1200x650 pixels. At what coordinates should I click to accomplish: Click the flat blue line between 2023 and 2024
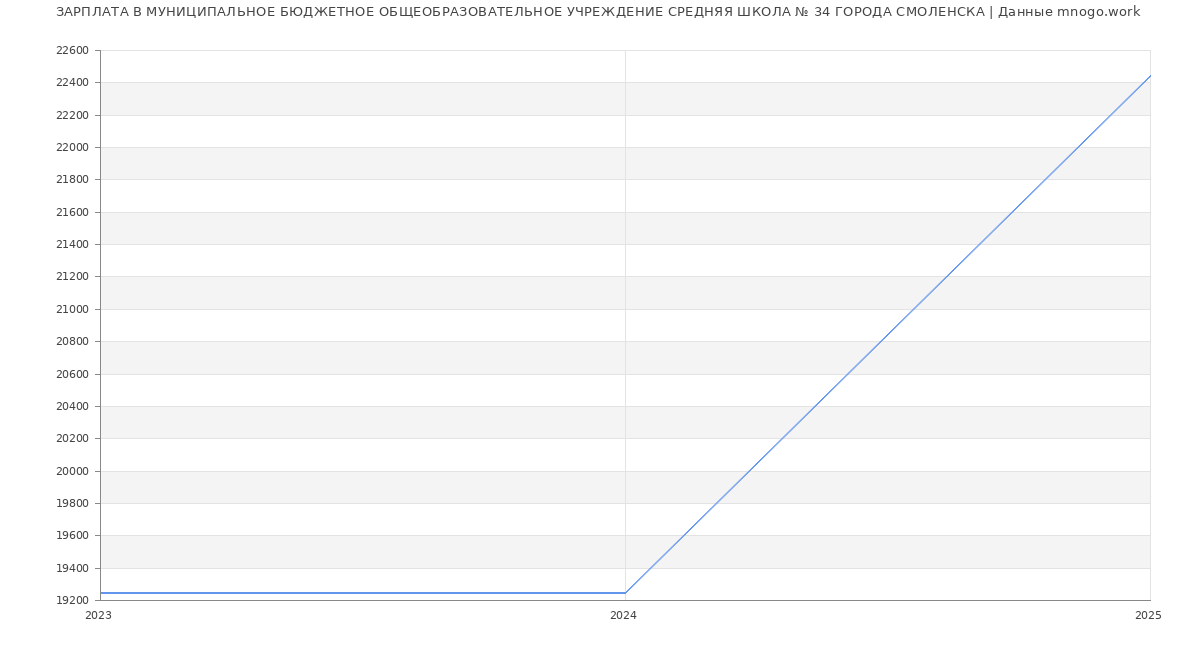pyautogui.click(x=360, y=593)
